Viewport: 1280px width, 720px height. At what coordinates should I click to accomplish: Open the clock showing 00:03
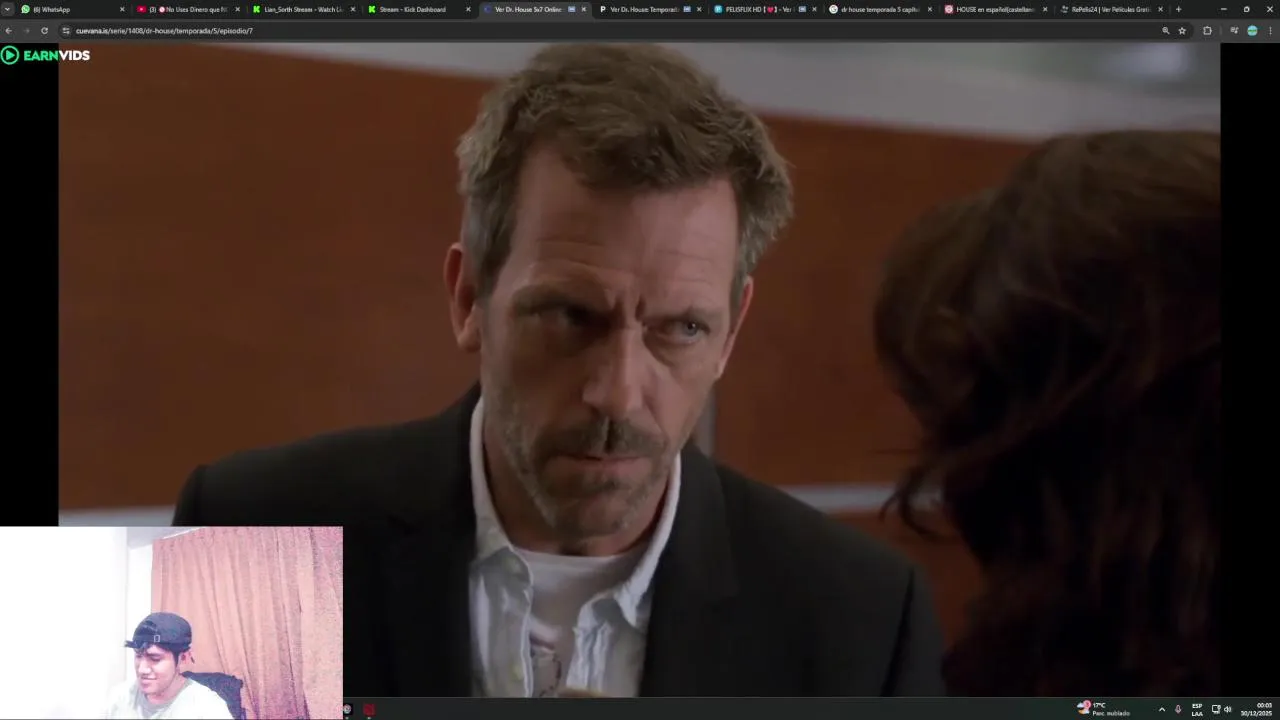coord(1257,709)
